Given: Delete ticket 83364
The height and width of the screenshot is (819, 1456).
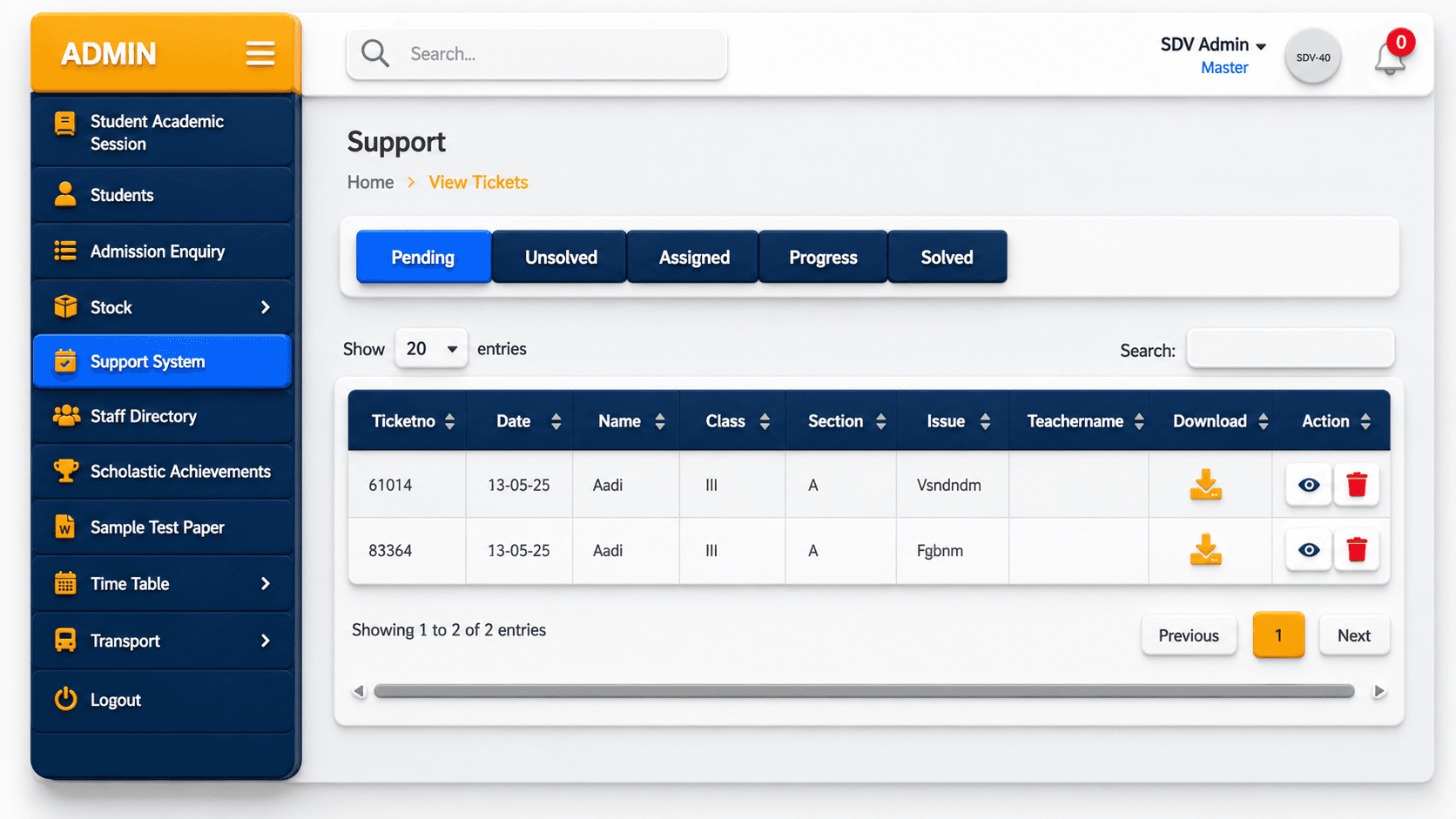Looking at the screenshot, I should (1357, 549).
